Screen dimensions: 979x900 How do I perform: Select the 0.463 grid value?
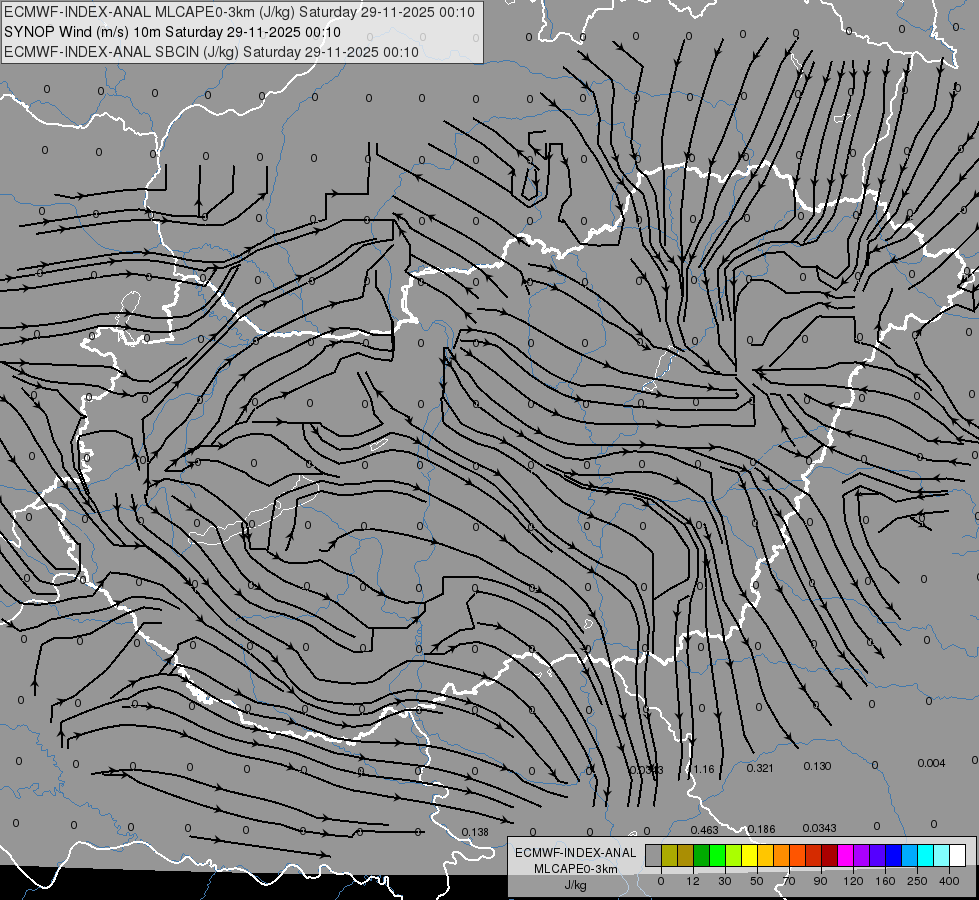pyautogui.click(x=704, y=830)
